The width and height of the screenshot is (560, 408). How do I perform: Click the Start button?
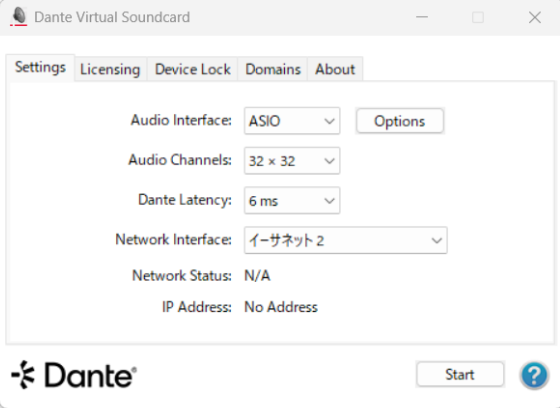point(460,374)
